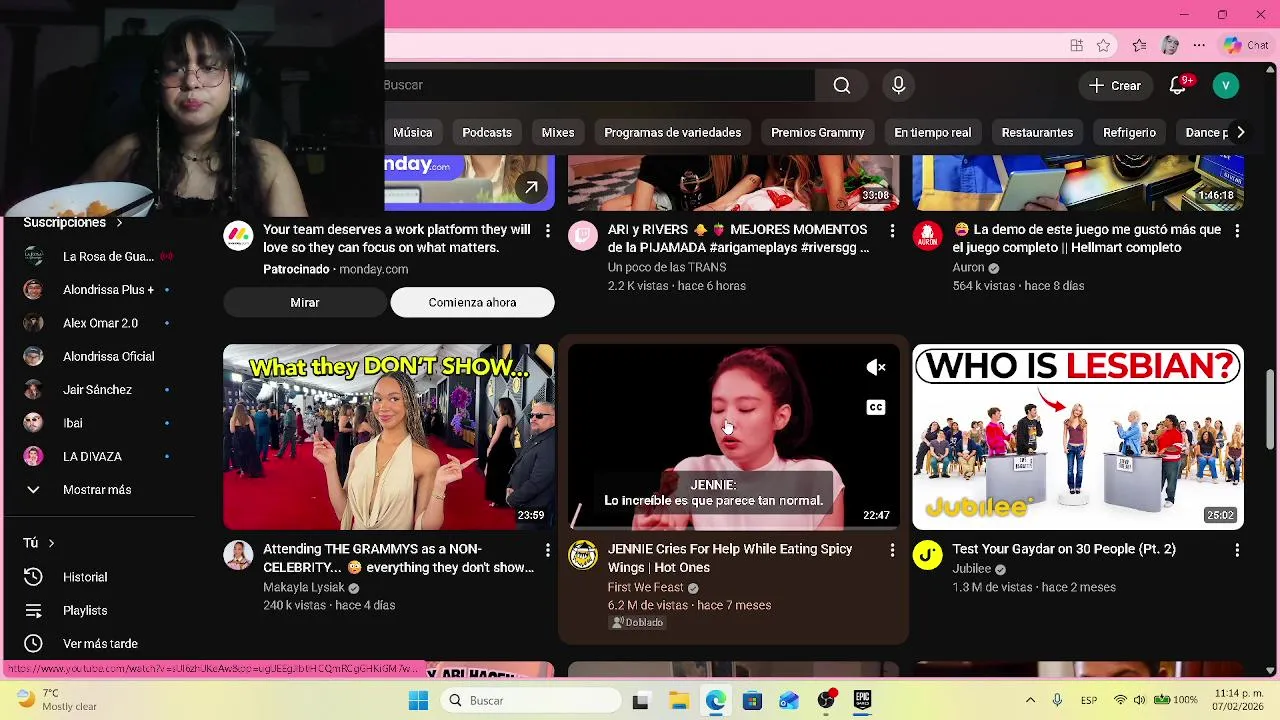
Task: Open Epic Games launcher in taskbar
Action: click(x=862, y=700)
